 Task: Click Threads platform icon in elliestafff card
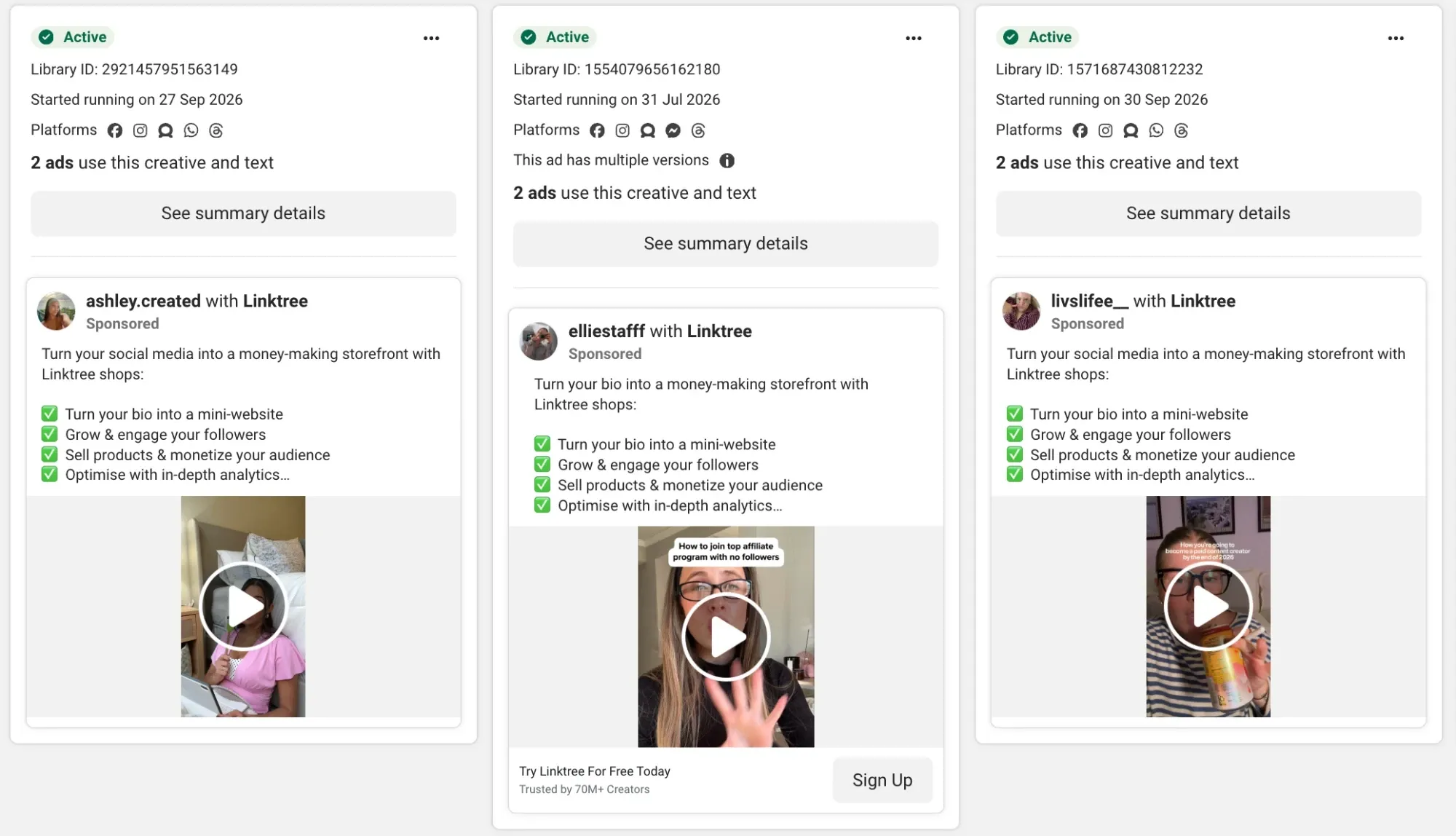(698, 130)
